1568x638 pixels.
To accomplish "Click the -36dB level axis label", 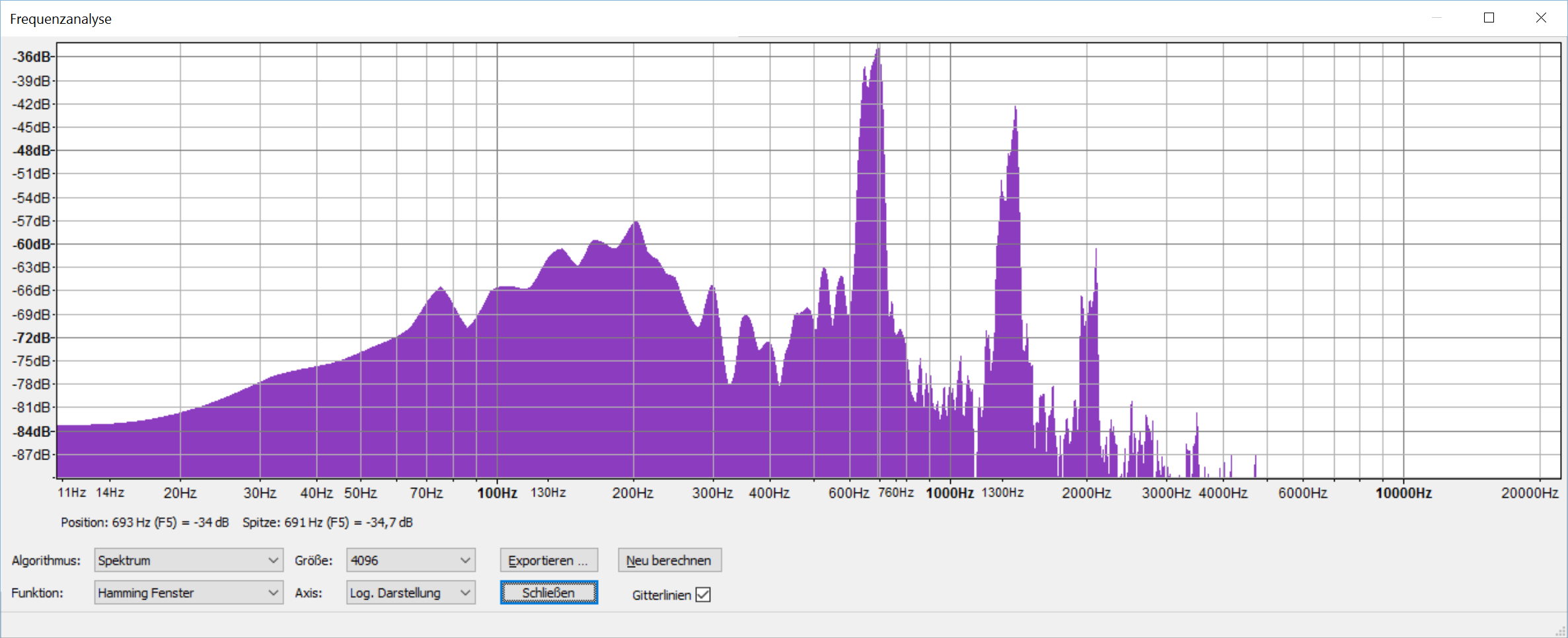I will coord(32,57).
